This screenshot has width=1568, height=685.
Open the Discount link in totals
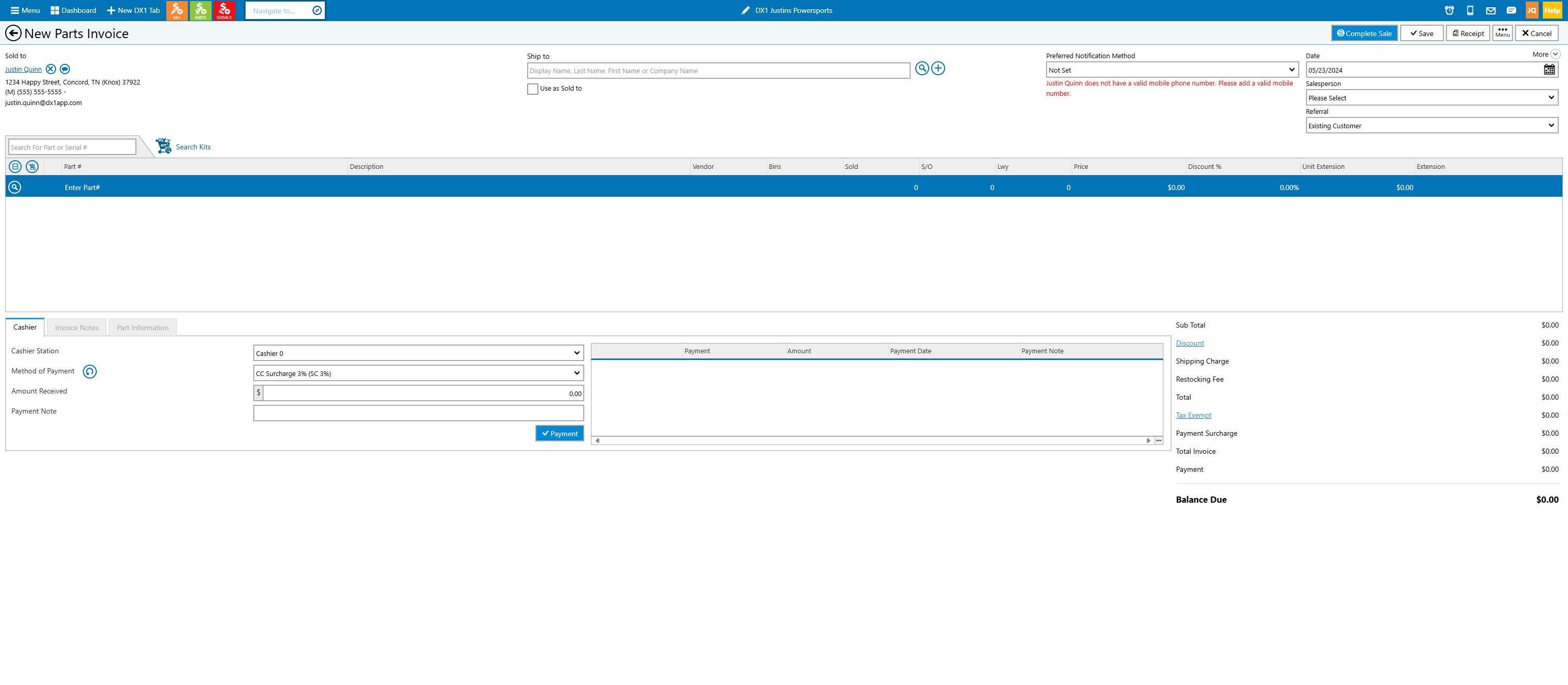pos(1190,344)
